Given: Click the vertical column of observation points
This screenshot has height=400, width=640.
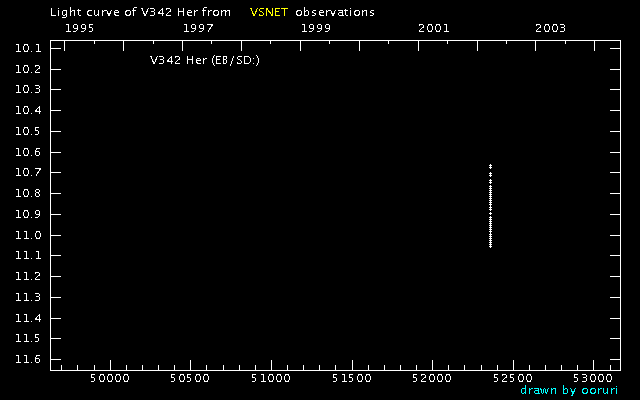Looking at the screenshot, I should point(490,206).
